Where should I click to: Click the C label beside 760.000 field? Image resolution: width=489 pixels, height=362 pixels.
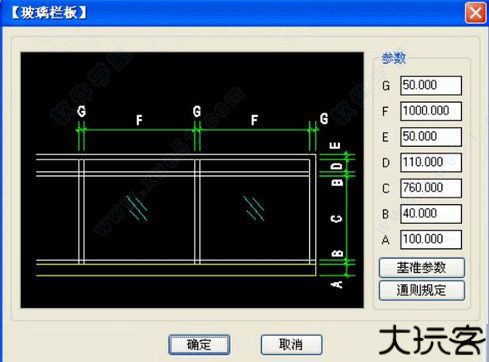click(386, 188)
